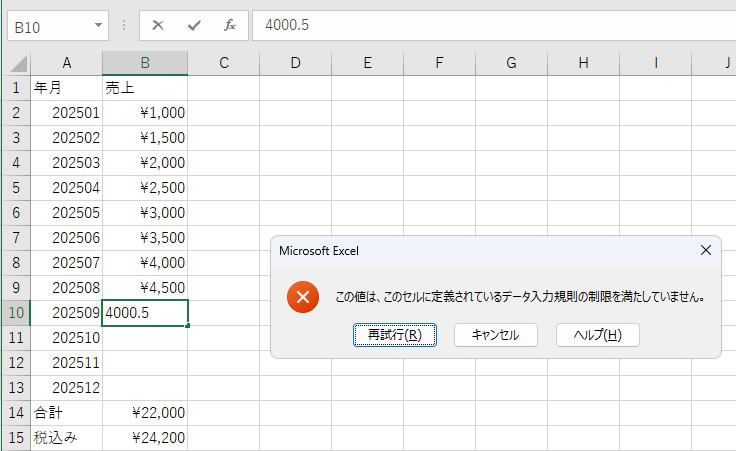Open Insert Function fx icon

click(x=230, y=25)
